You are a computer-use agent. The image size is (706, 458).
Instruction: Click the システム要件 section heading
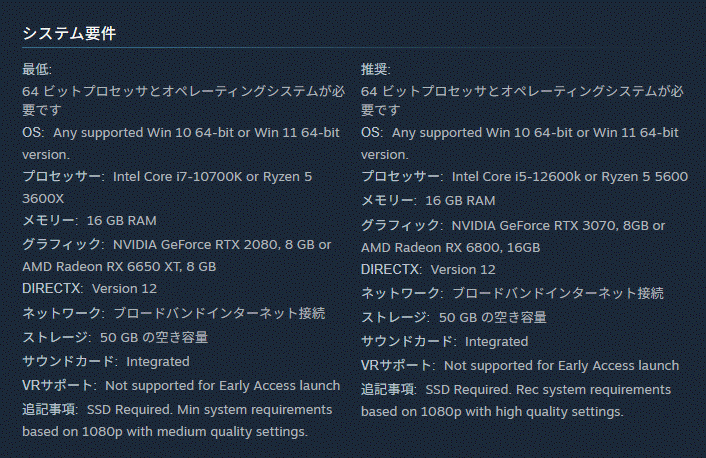(x=69, y=33)
